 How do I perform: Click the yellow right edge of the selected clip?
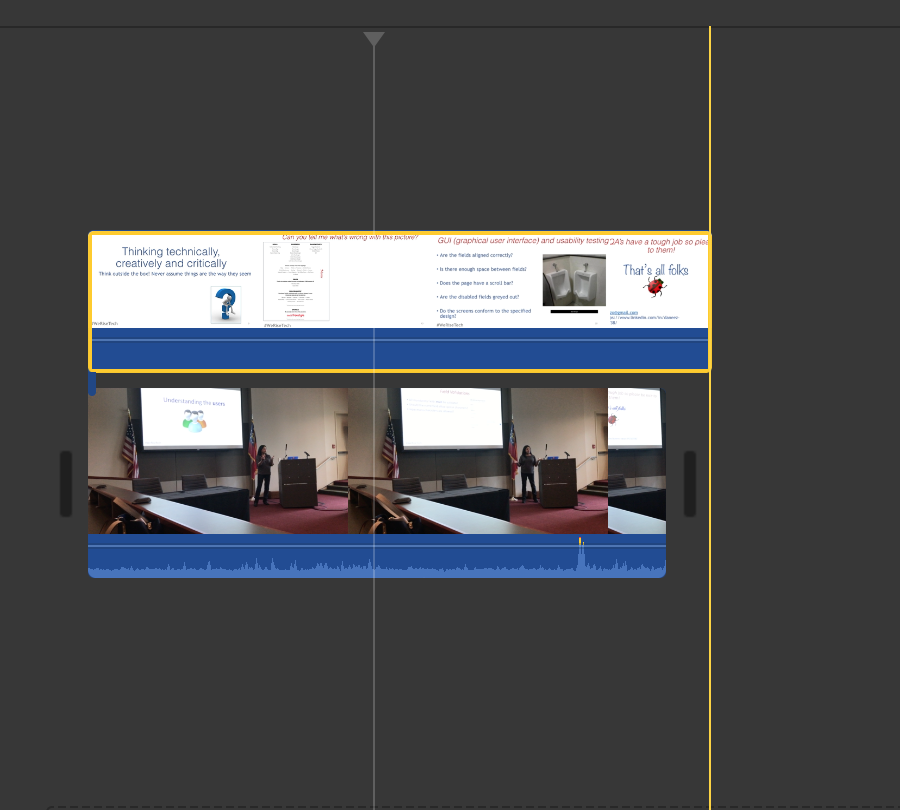pyautogui.click(x=710, y=302)
